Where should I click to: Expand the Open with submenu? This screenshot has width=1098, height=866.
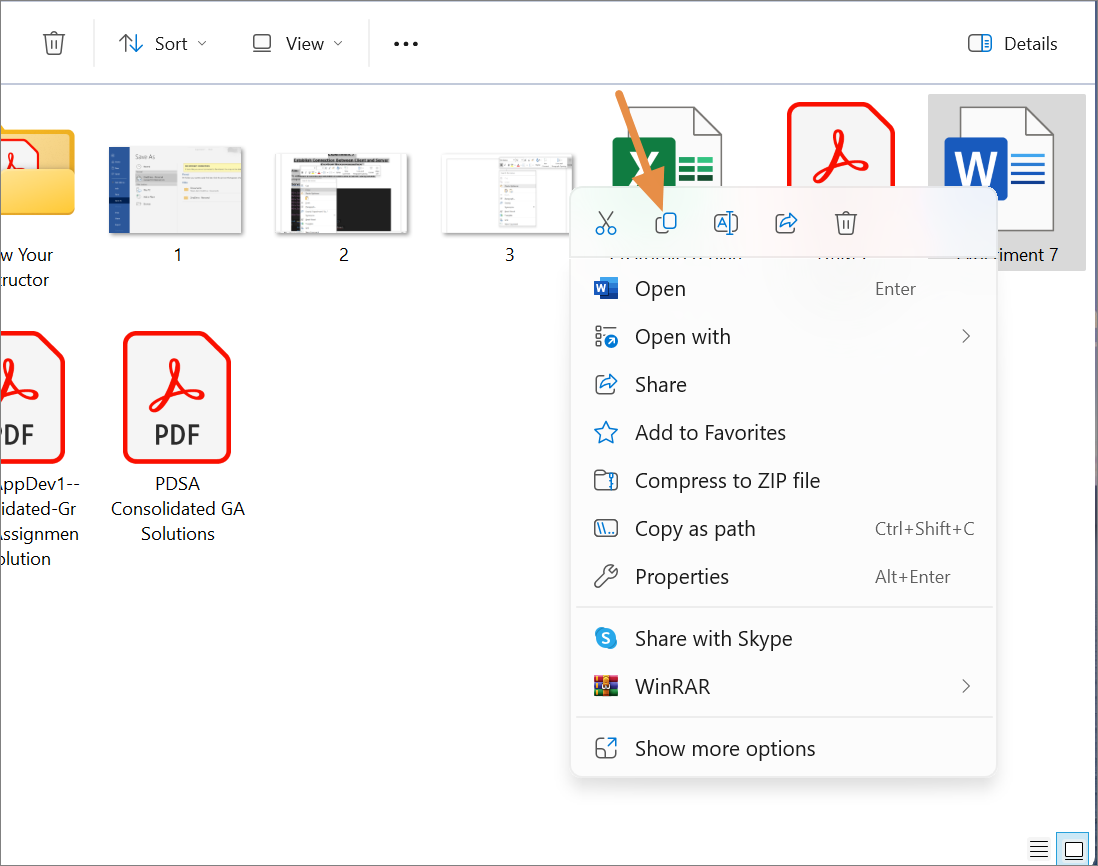[783, 337]
